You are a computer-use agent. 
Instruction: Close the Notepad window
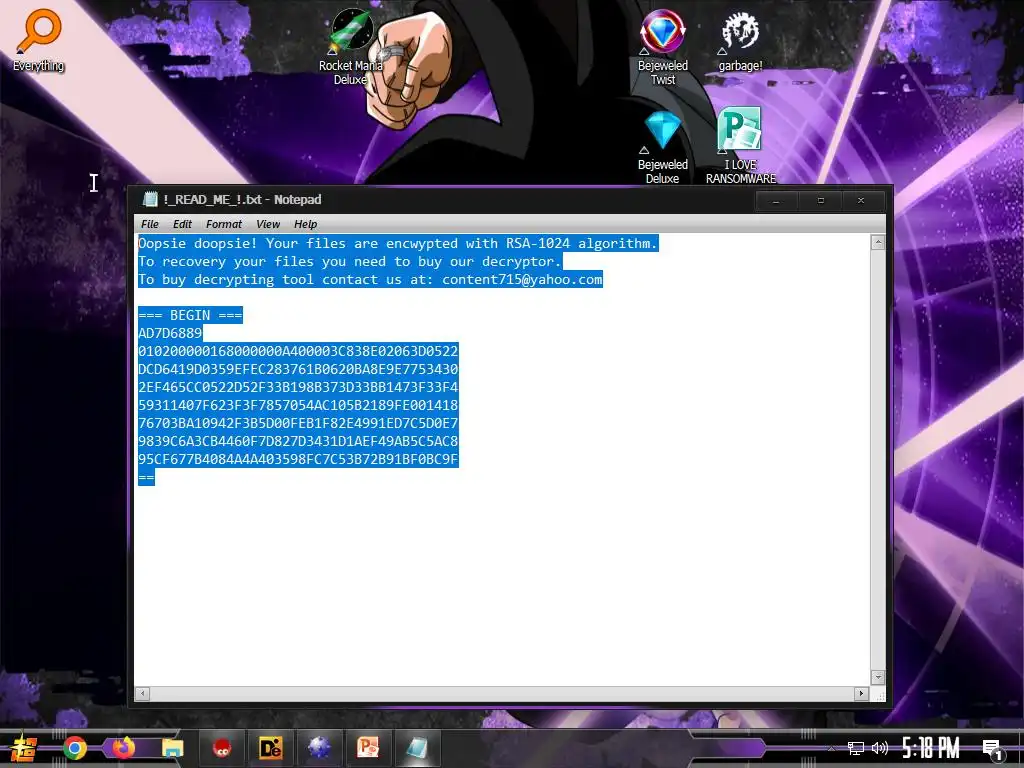point(861,200)
